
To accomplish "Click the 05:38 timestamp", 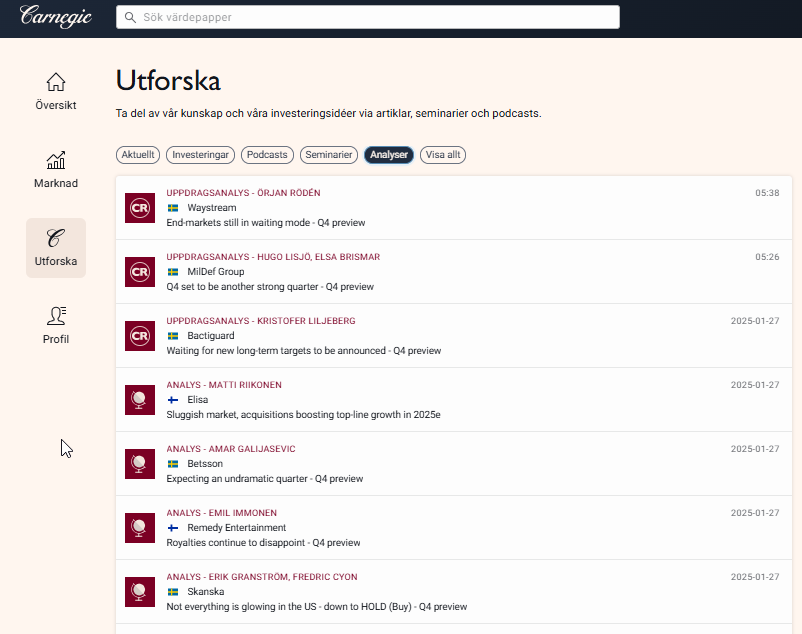I will 767,193.
